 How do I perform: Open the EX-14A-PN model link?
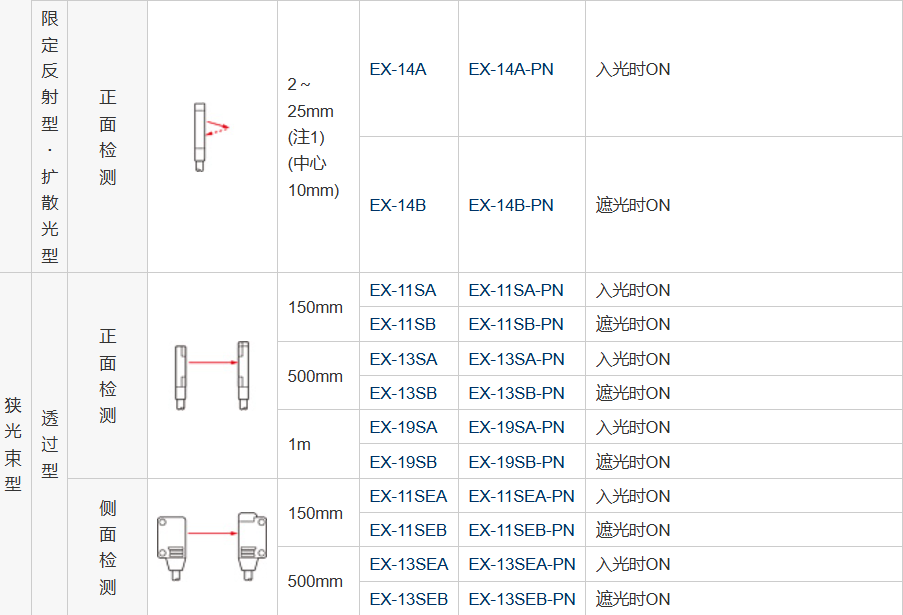[511, 69]
